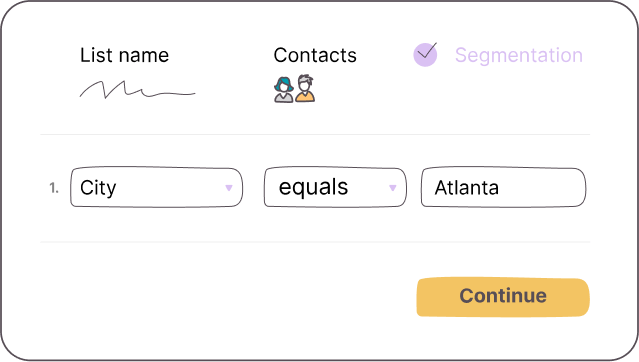This screenshot has height=362, width=639.
Task: Select the Segmentation step label
Action: pyautogui.click(x=519, y=55)
